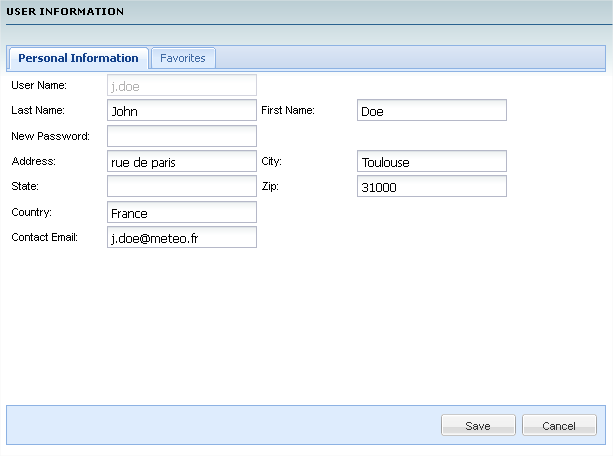Click the Contact Email field with j.doe@meteo.fr
613x456 pixels.
[182, 237]
